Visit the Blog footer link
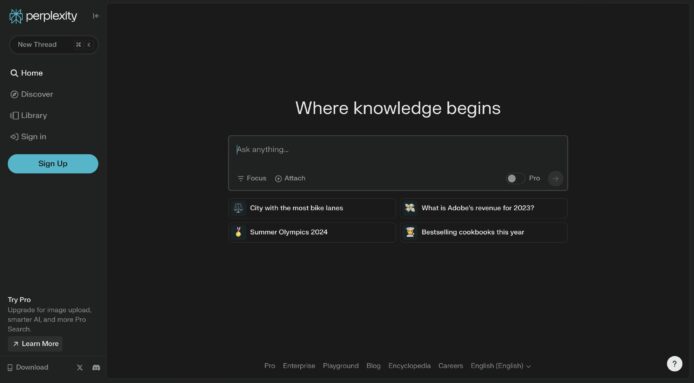The height and width of the screenshot is (383, 694). [373, 366]
